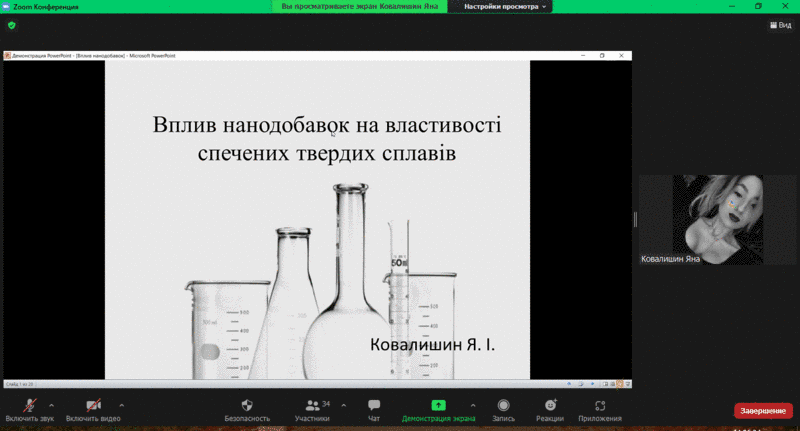Expand the arrow next to Участники

(344, 404)
